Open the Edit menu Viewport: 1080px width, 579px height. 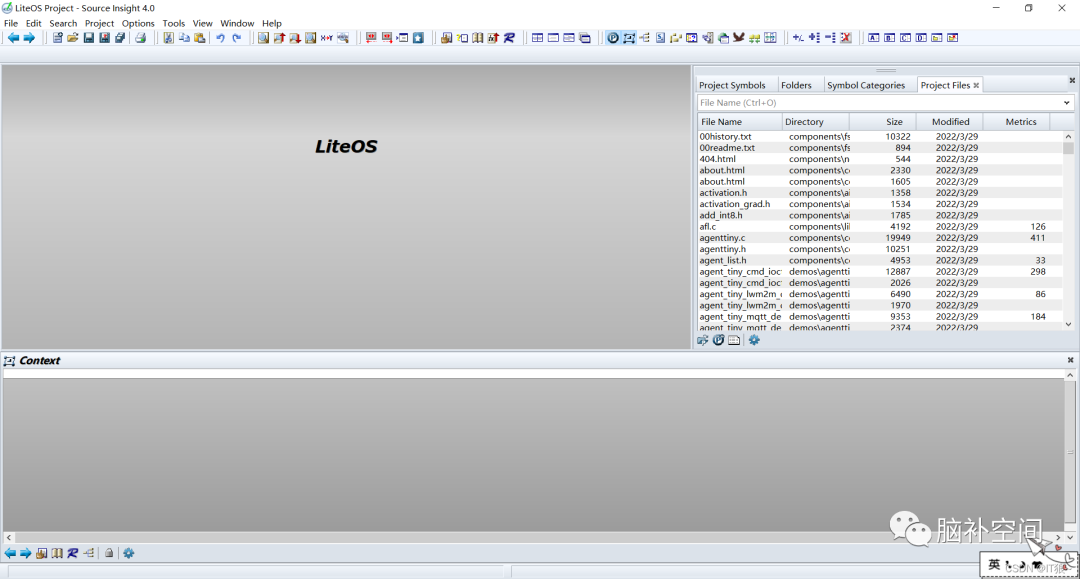[34, 23]
